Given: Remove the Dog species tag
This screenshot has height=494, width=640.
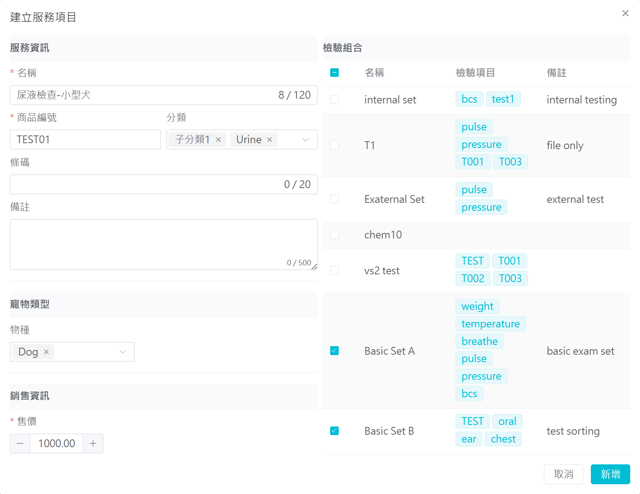Looking at the screenshot, I should tap(46, 352).
